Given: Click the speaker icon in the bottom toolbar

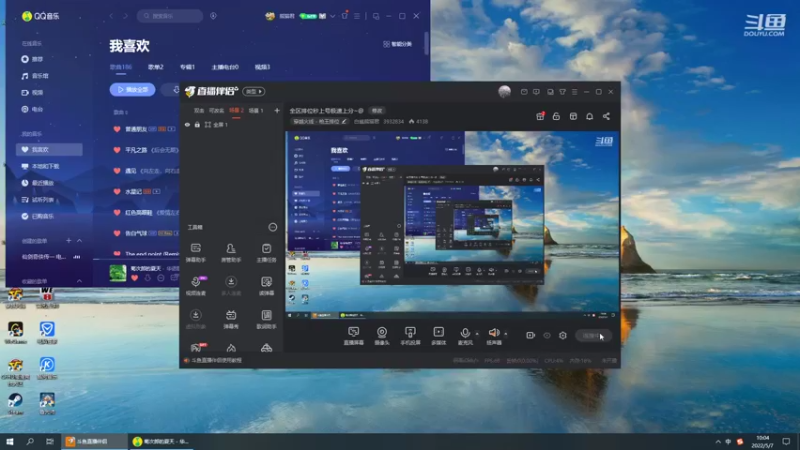Looking at the screenshot, I should [x=494, y=333].
